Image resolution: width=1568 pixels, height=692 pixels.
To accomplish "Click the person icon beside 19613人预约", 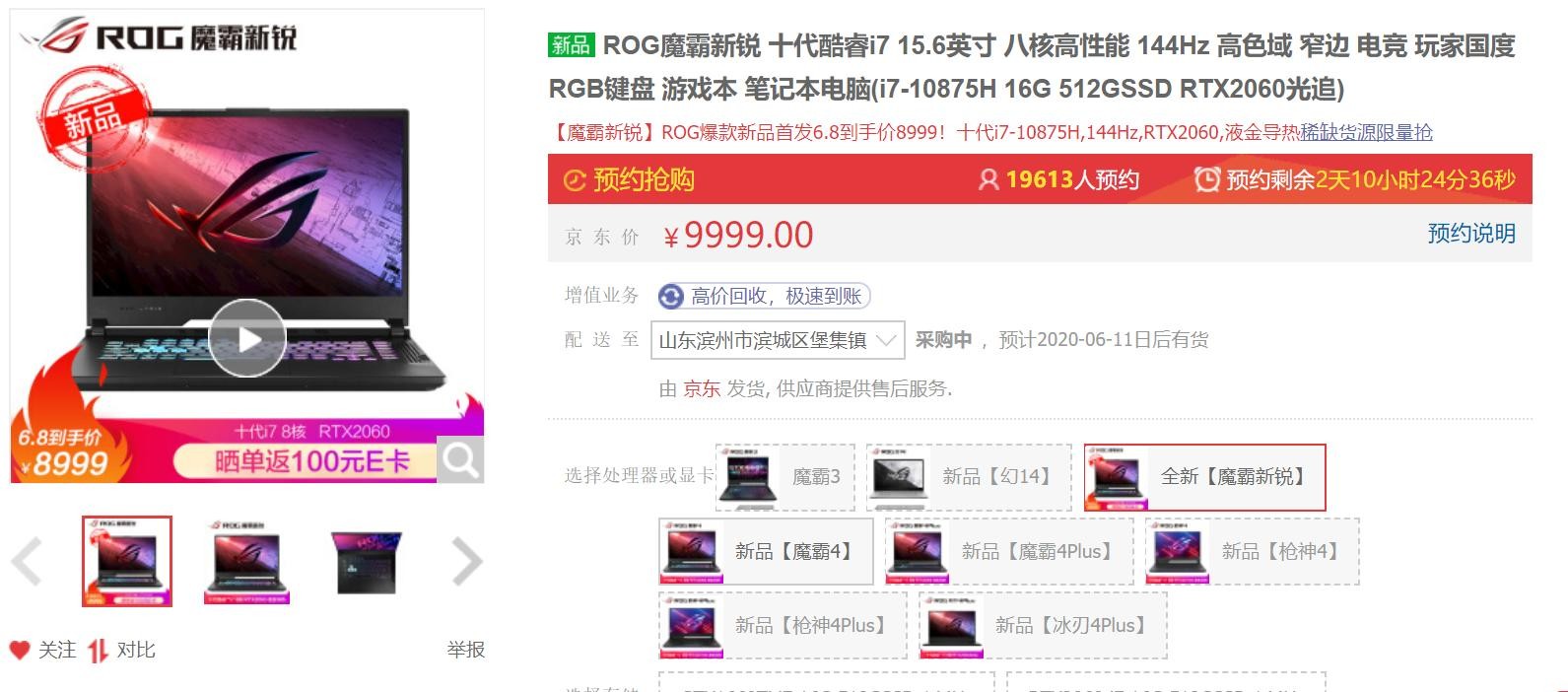I will point(988,179).
